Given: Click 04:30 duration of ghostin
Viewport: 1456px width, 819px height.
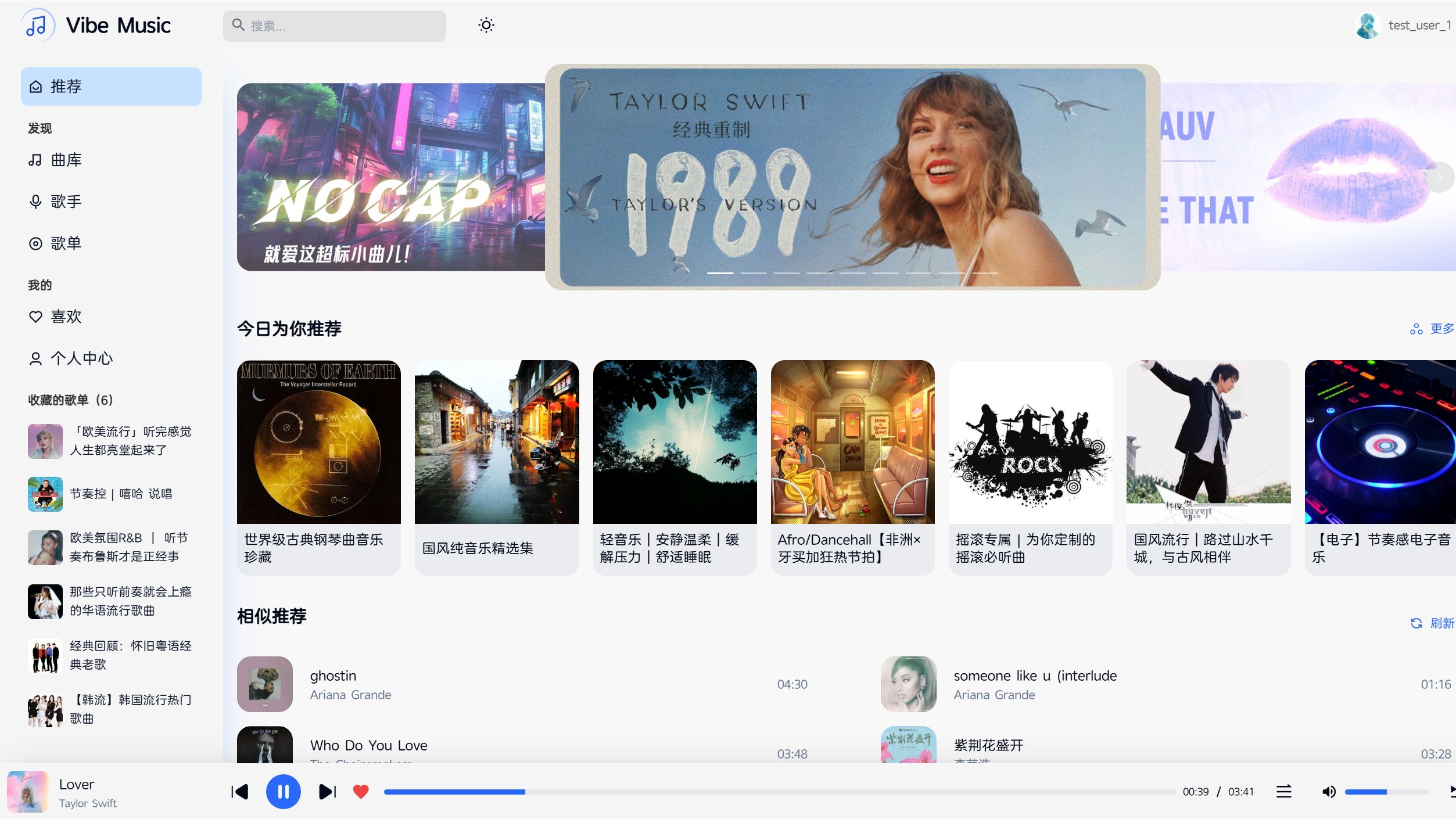Looking at the screenshot, I should tap(792, 684).
